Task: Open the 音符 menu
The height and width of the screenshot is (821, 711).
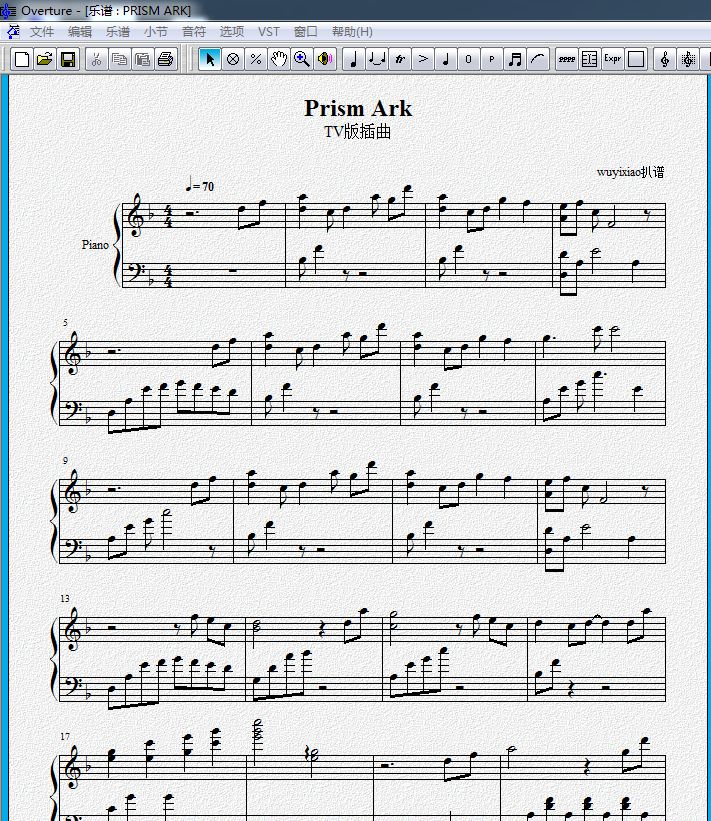Action: [194, 32]
